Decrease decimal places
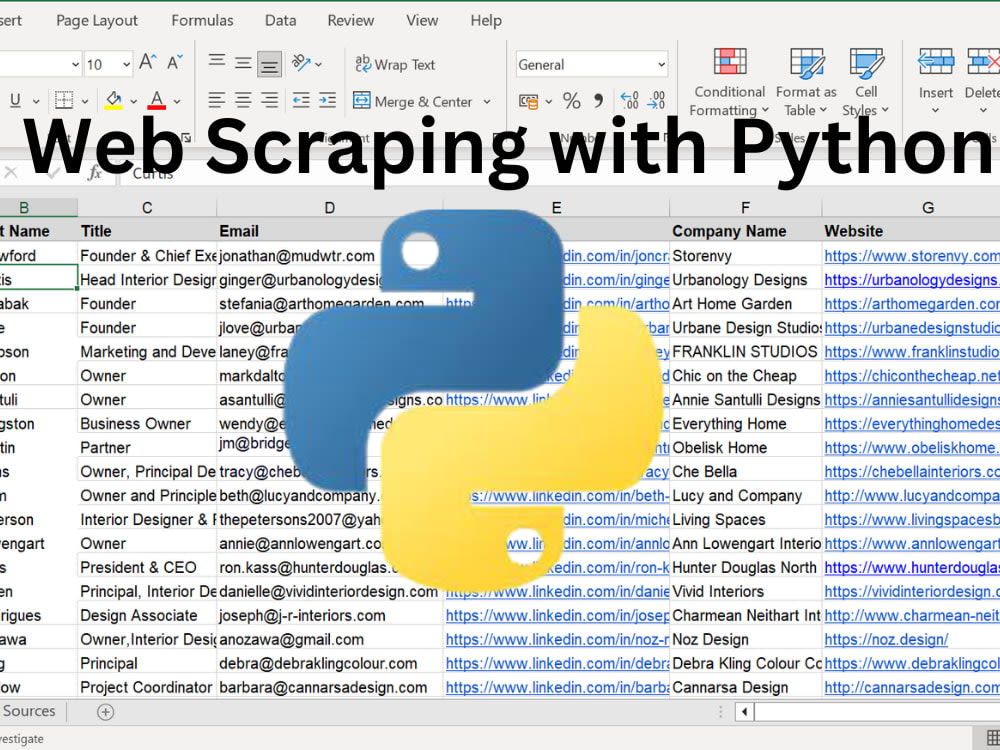The height and width of the screenshot is (750, 1000). click(x=656, y=101)
